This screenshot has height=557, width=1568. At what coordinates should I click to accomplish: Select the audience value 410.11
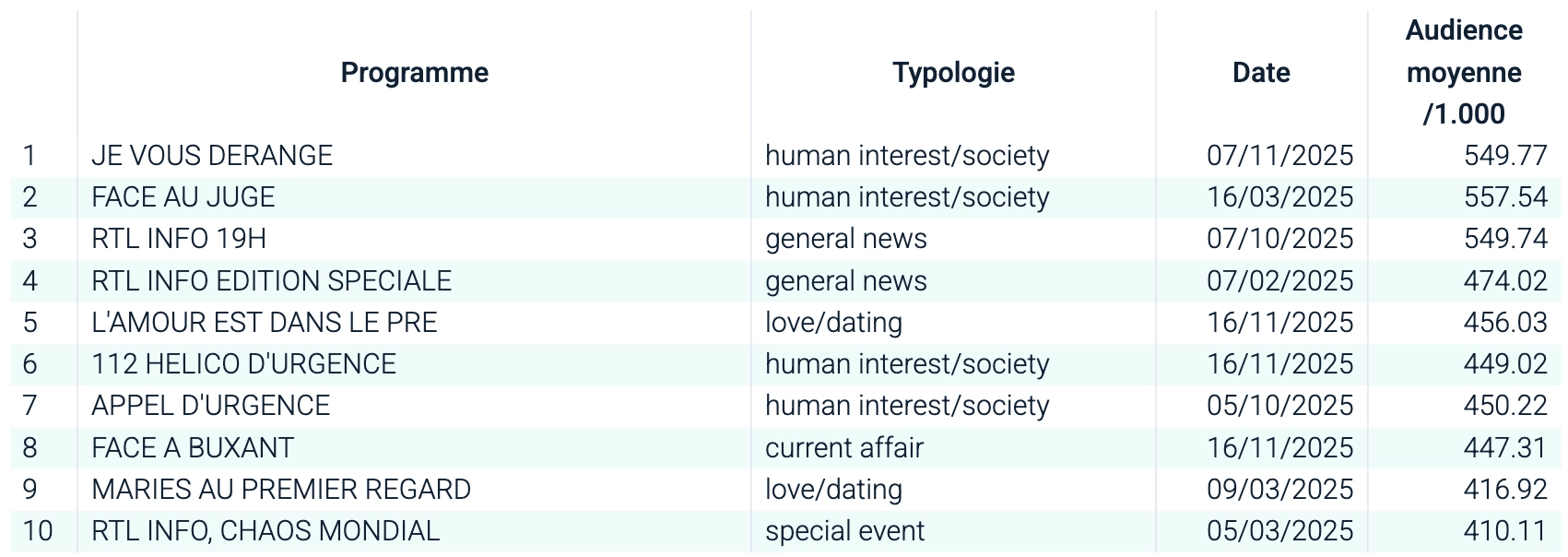tap(1504, 531)
